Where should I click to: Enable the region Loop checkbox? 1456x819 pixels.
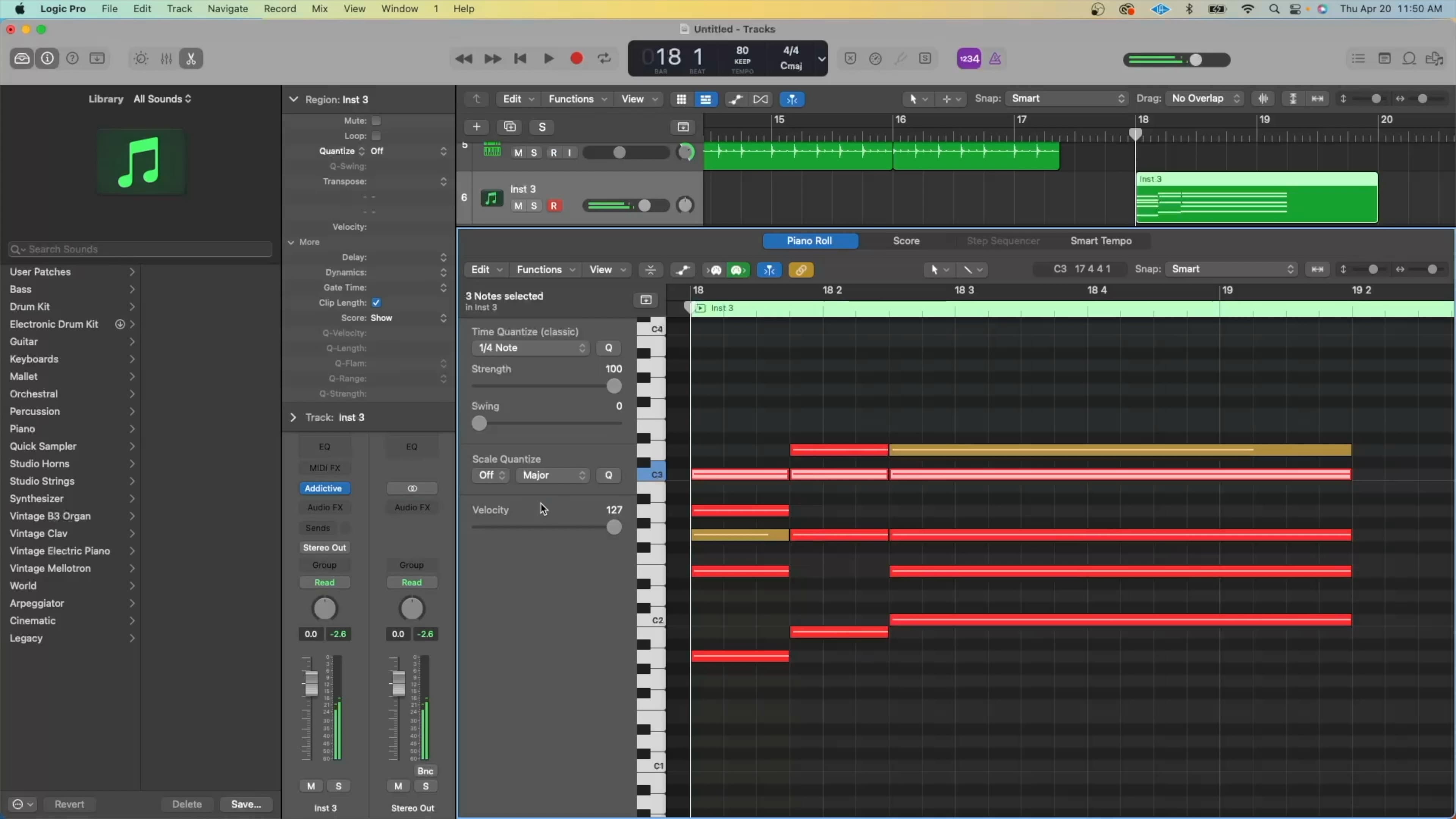376,136
